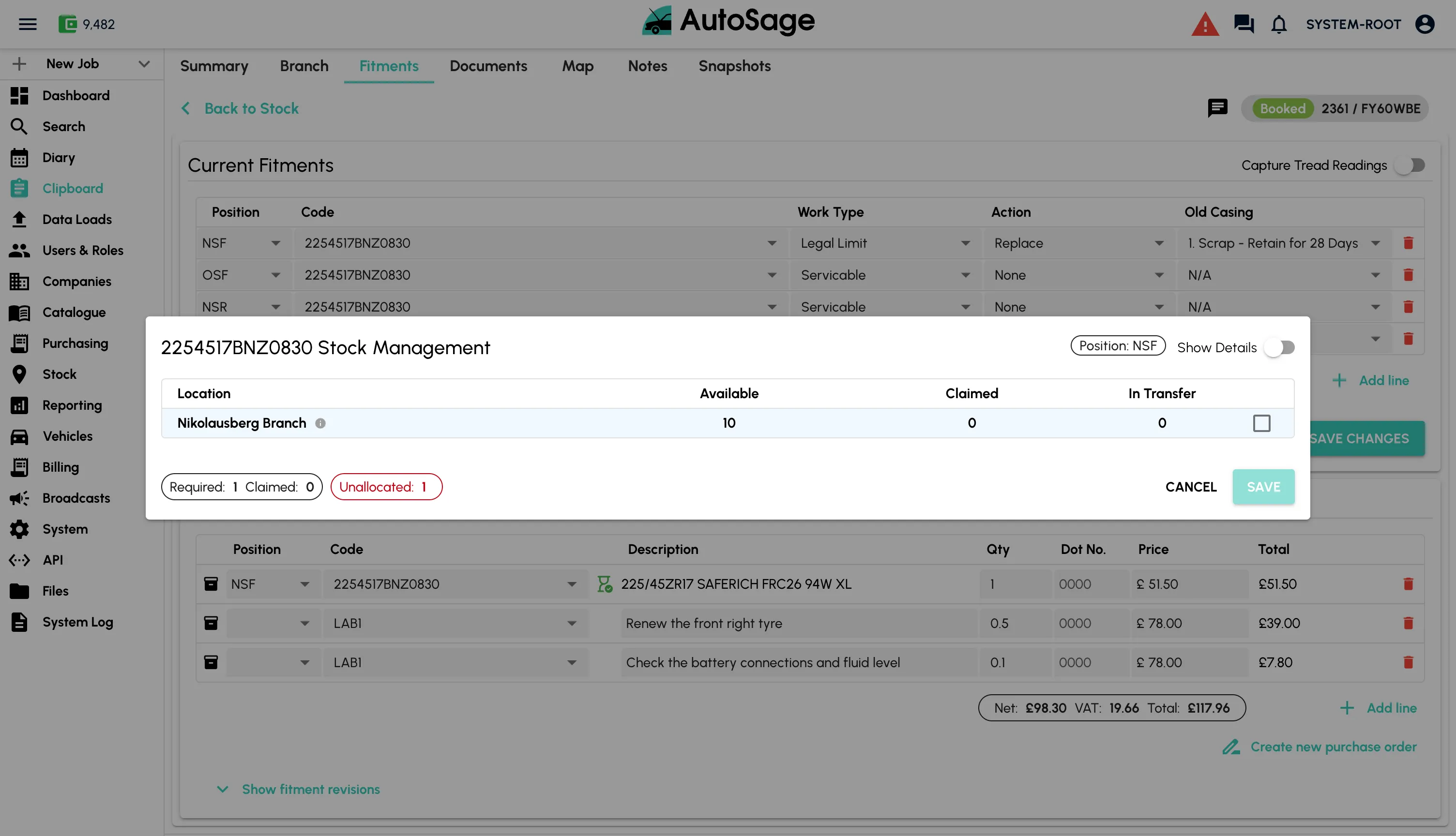The image size is (1456, 836).
Task: Switch to the Notes tab
Action: coord(647,66)
